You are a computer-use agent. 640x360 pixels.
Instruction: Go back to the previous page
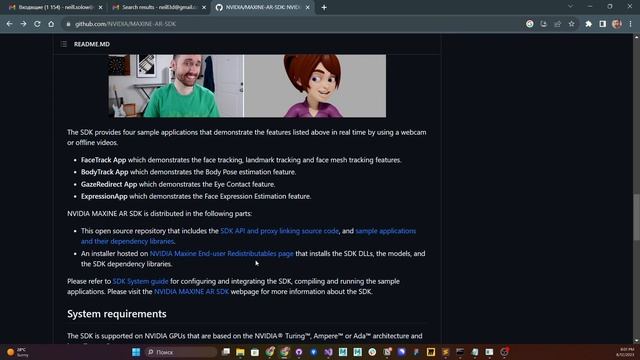[9, 24]
